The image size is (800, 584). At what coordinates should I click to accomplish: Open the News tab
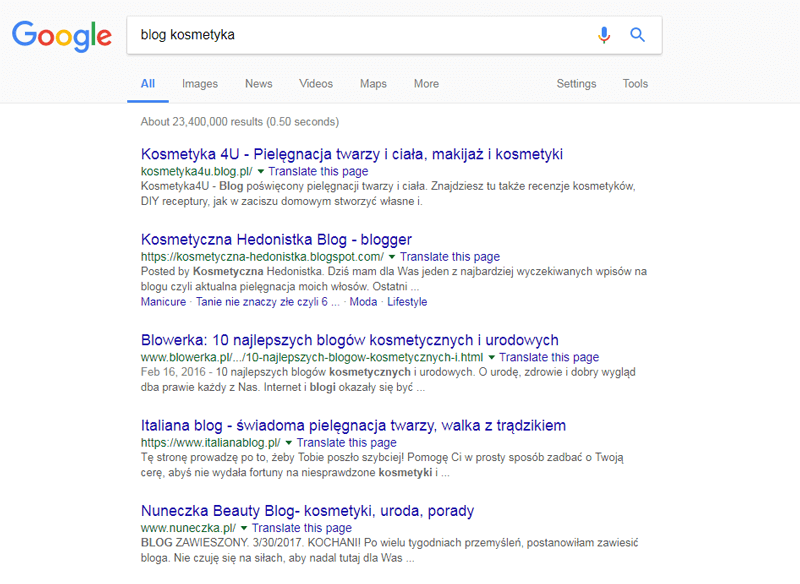tap(259, 84)
